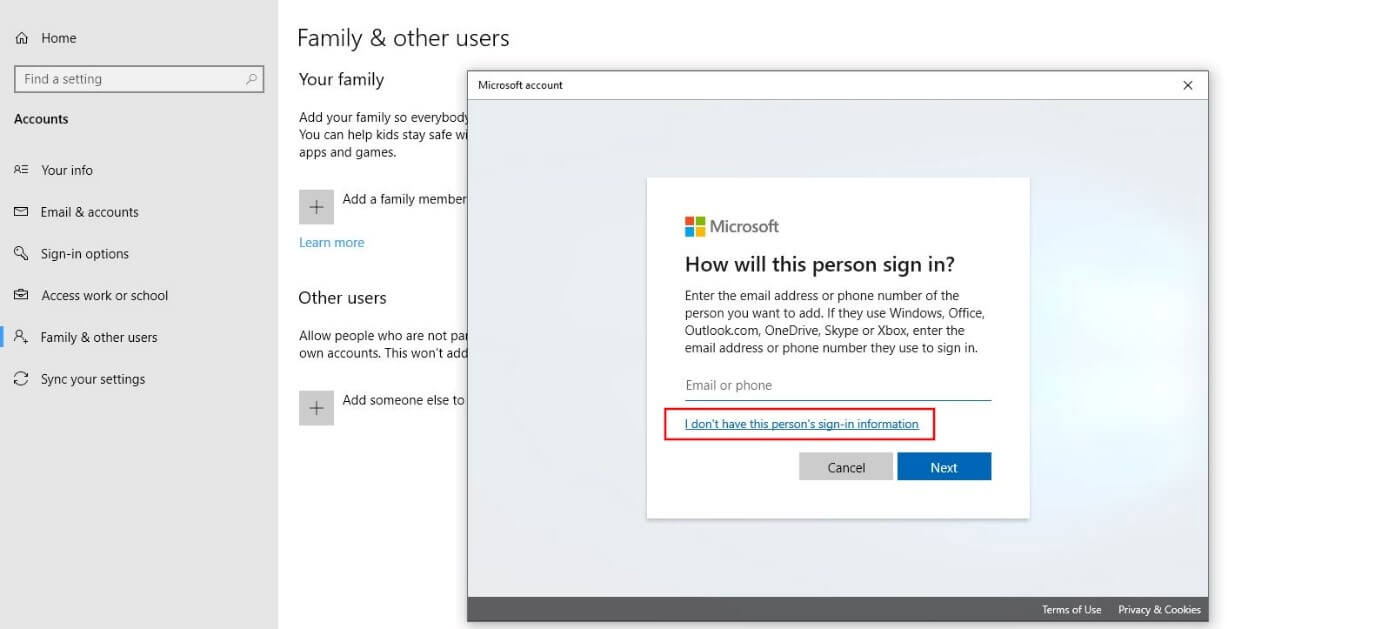This screenshot has height=629, width=1388.
Task: Click the Access work or school briefcase icon
Action: (x=21, y=296)
